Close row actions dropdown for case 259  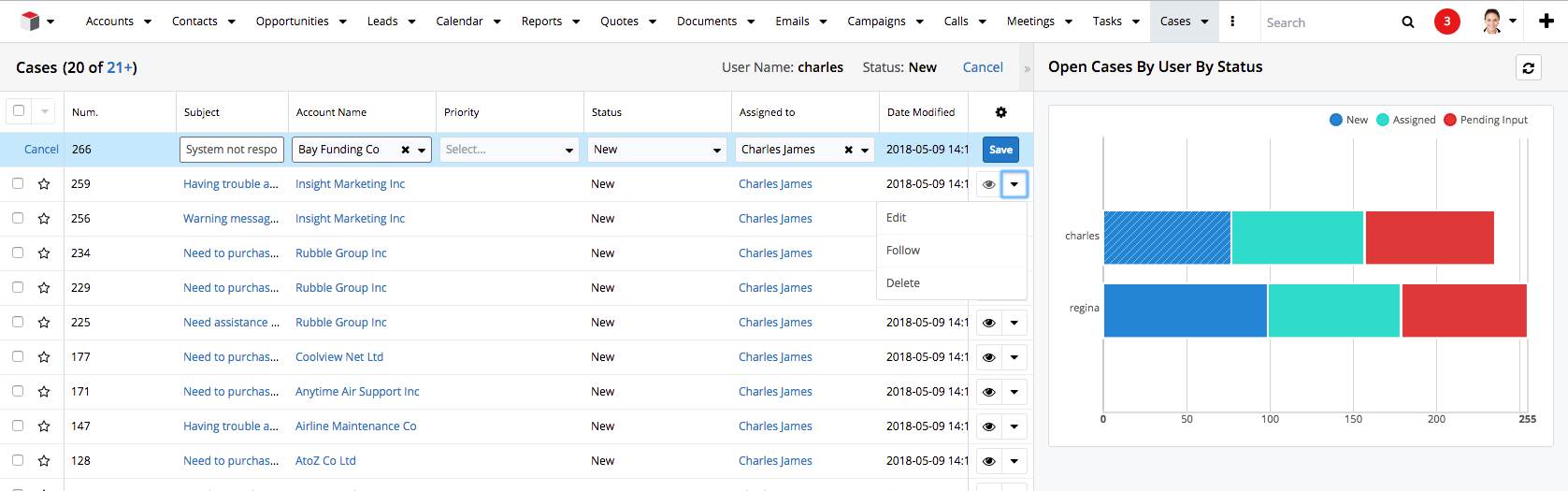point(1014,184)
